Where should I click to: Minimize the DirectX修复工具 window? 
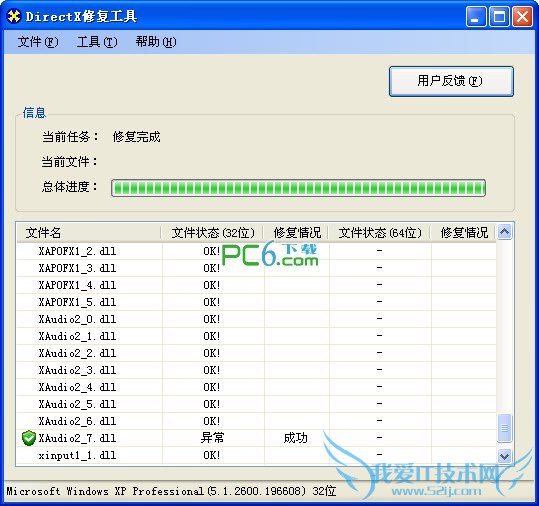click(475, 16)
